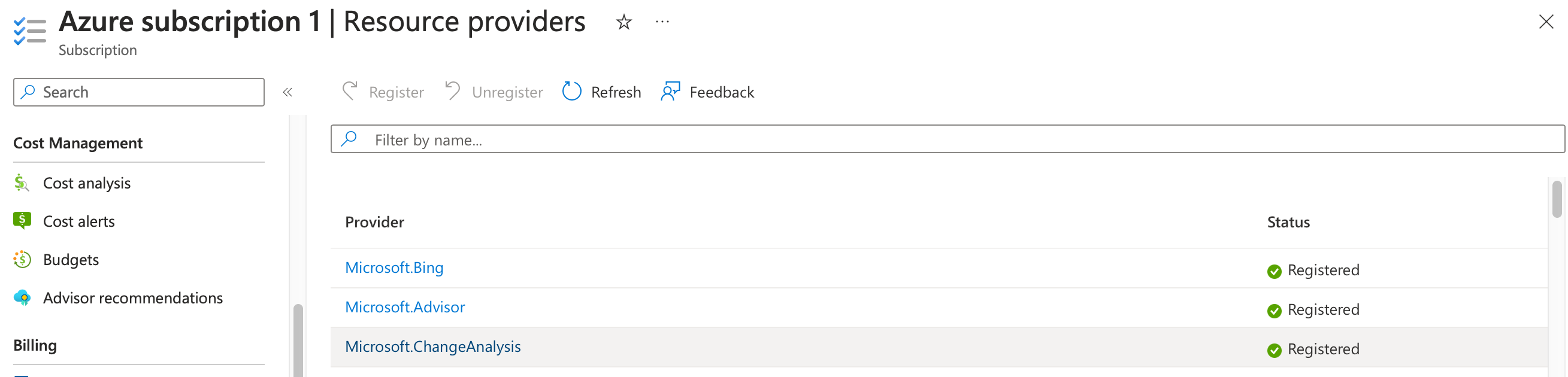
Task: Click the Unregister toolbar item
Action: click(494, 91)
